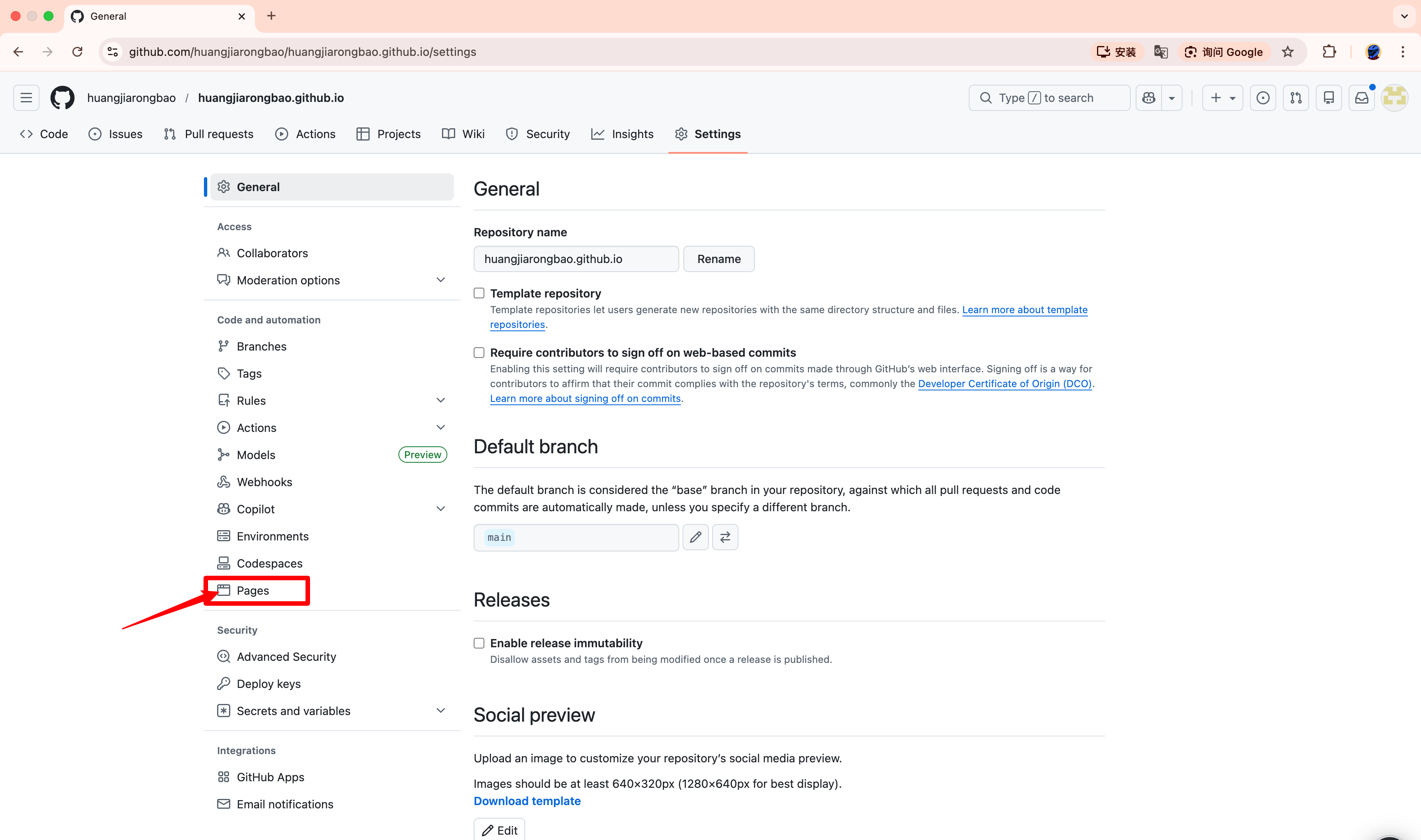Open Copilot chat icon in header
1421x840 pixels.
click(1148, 98)
